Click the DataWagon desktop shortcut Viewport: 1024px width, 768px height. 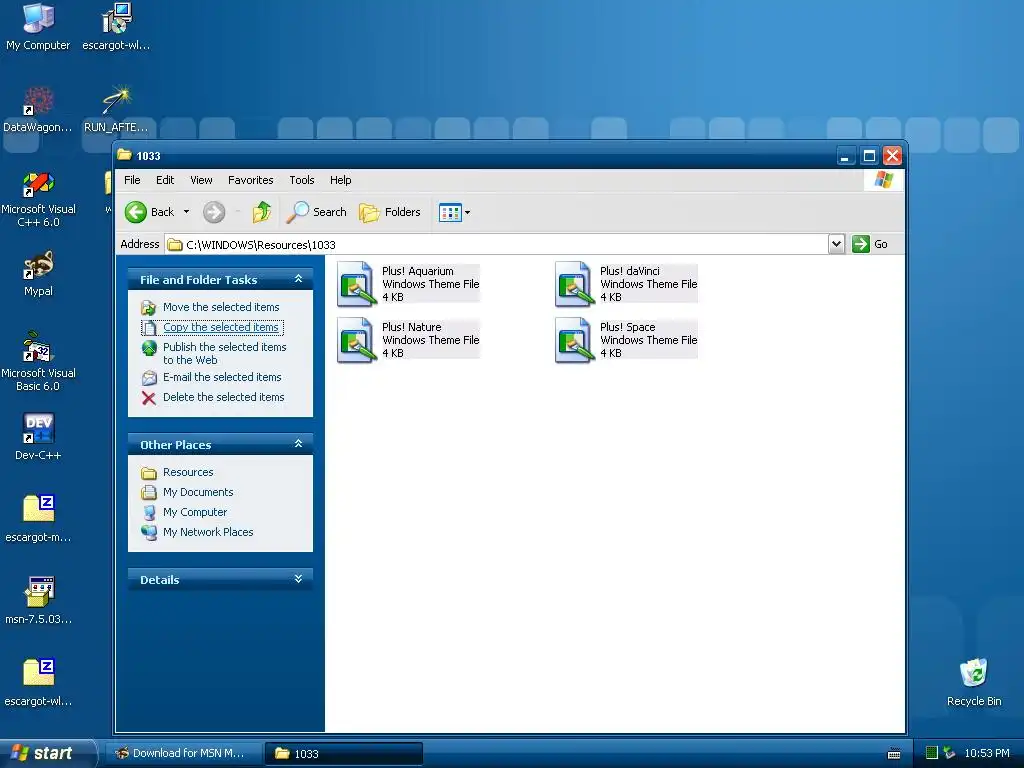pos(38,109)
